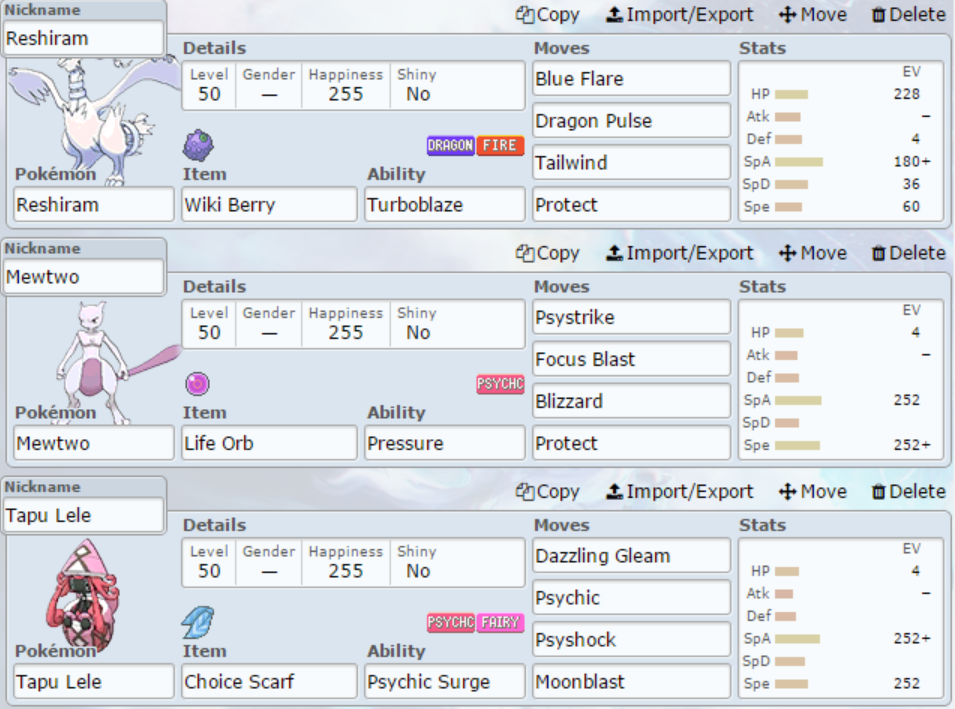Select the Psychic Surge ability field

pyautogui.click(x=445, y=682)
